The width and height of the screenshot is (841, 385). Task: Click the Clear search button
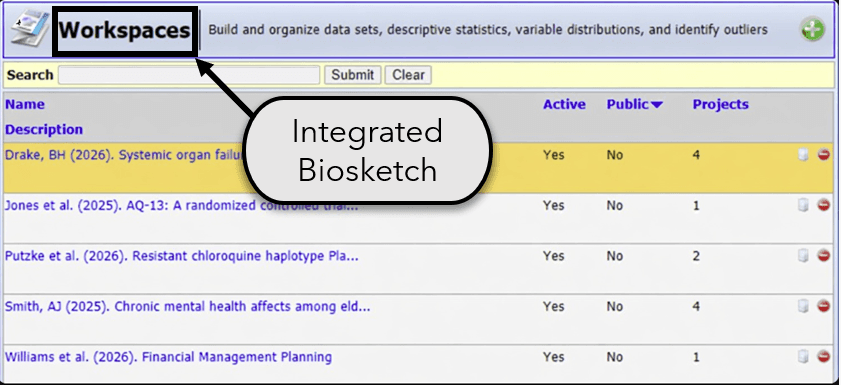(x=408, y=75)
